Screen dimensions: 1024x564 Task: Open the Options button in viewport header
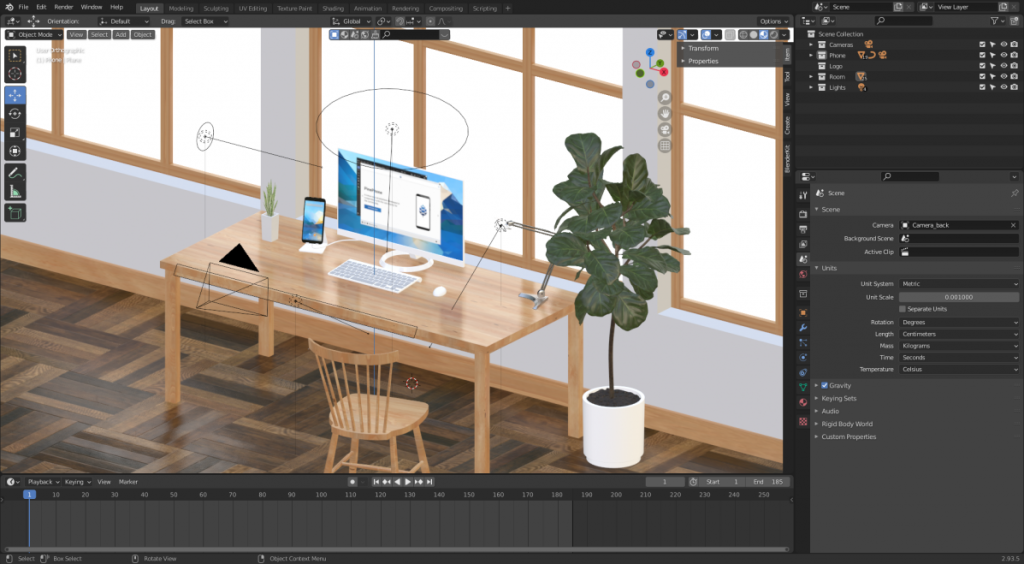[772, 21]
